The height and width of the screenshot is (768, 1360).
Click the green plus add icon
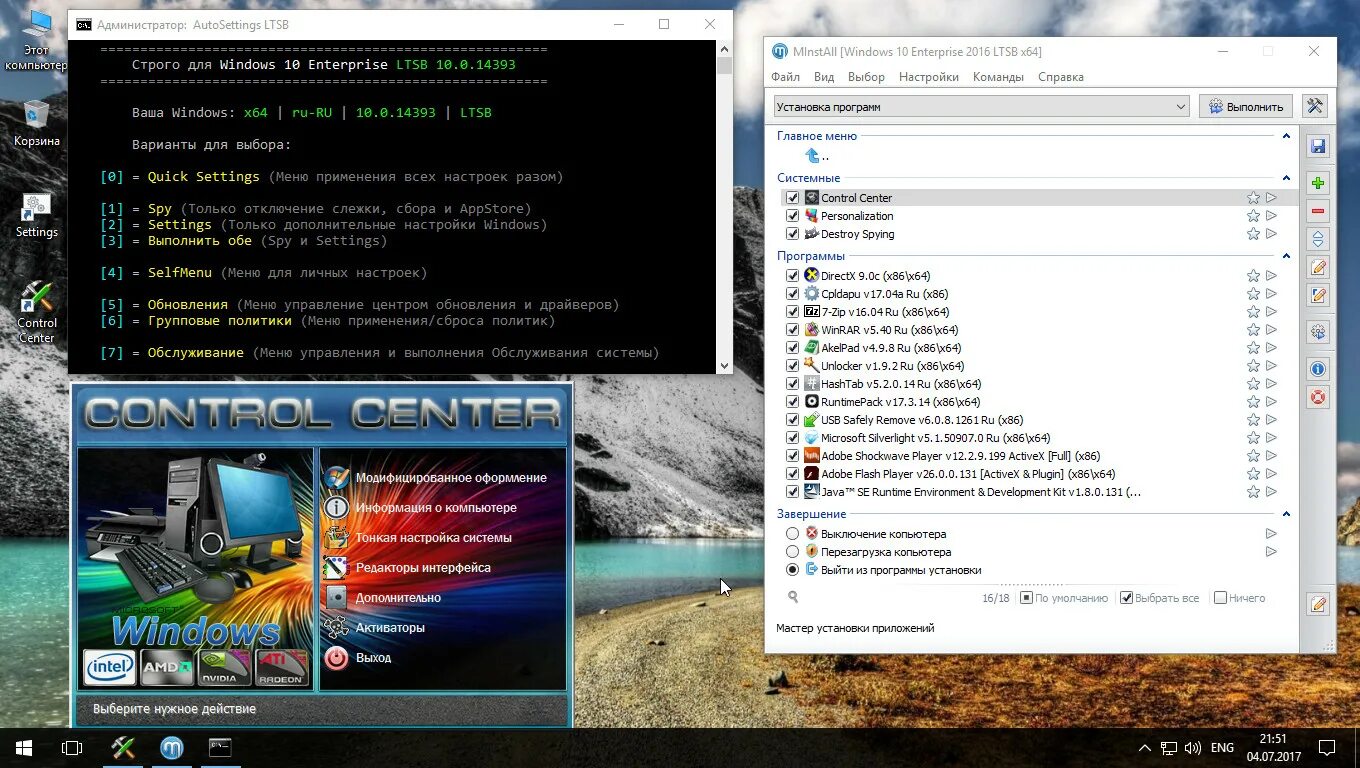[1318, 183]
